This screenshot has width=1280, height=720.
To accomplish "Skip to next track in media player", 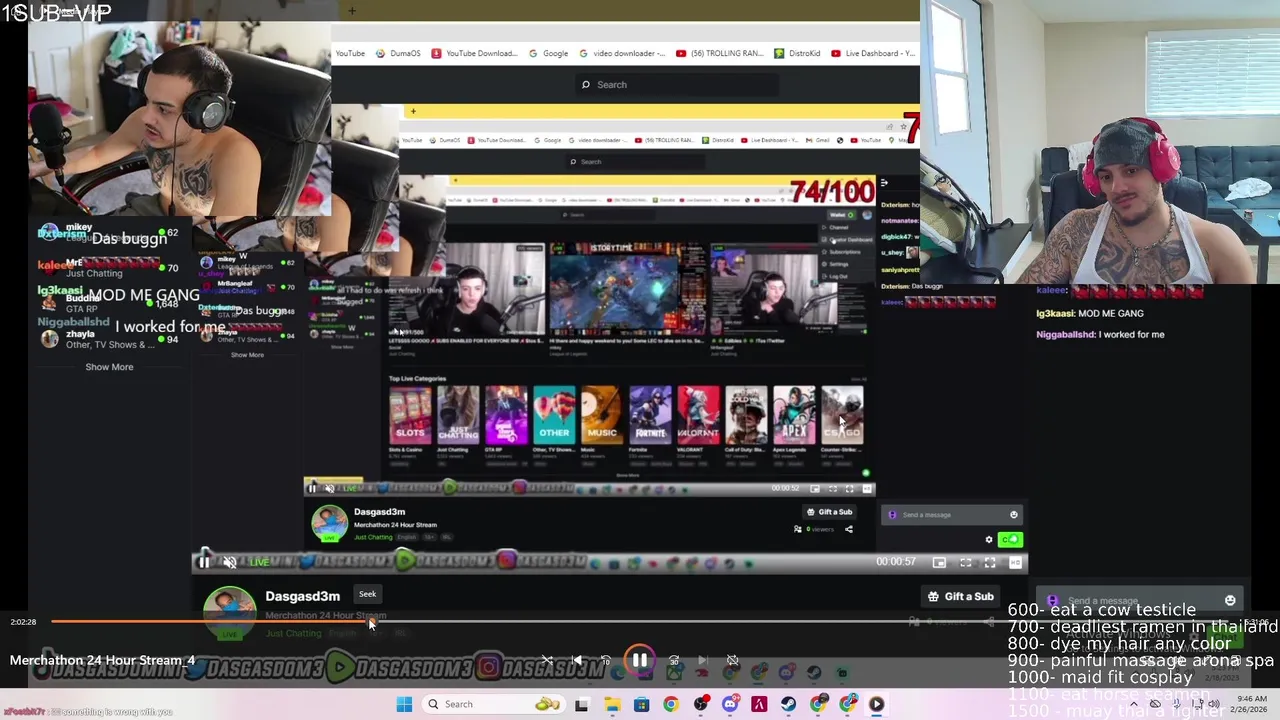I will [x=702, y=660].
